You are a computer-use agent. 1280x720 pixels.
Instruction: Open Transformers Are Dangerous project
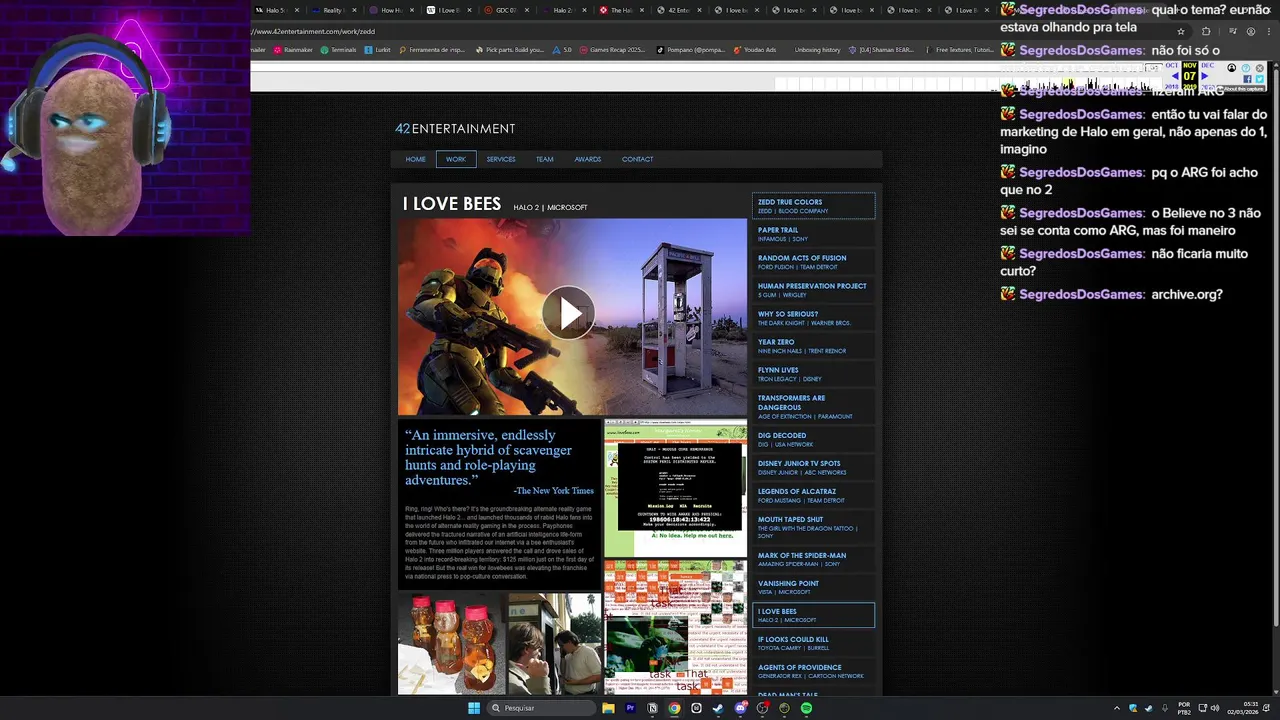[x=813, y=407]
